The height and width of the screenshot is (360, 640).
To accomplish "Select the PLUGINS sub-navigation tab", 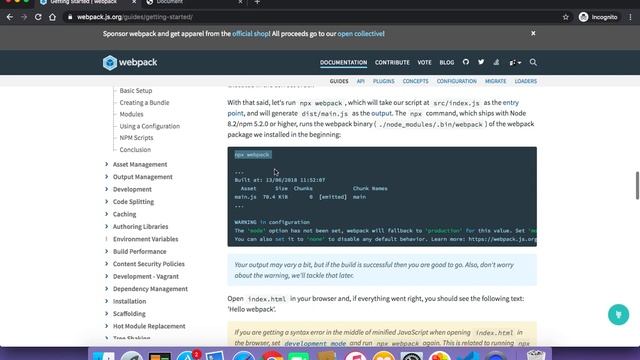I will point(384,81).
